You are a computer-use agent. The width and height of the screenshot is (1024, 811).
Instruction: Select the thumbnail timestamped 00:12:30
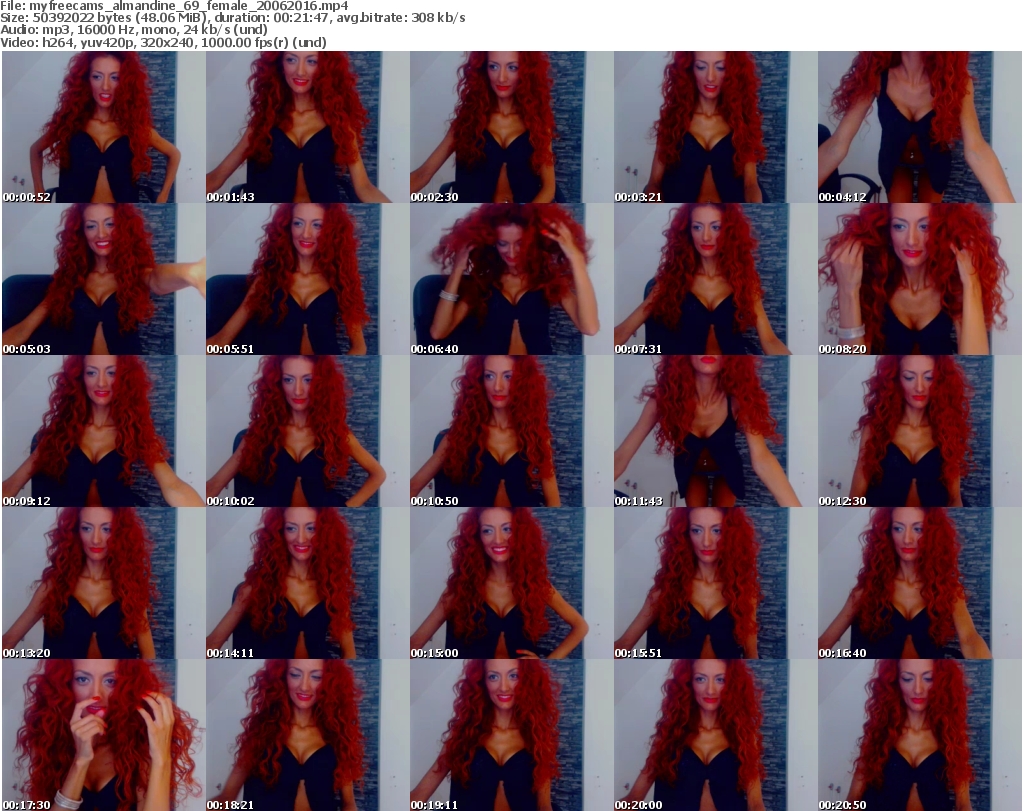coord(920,432)
